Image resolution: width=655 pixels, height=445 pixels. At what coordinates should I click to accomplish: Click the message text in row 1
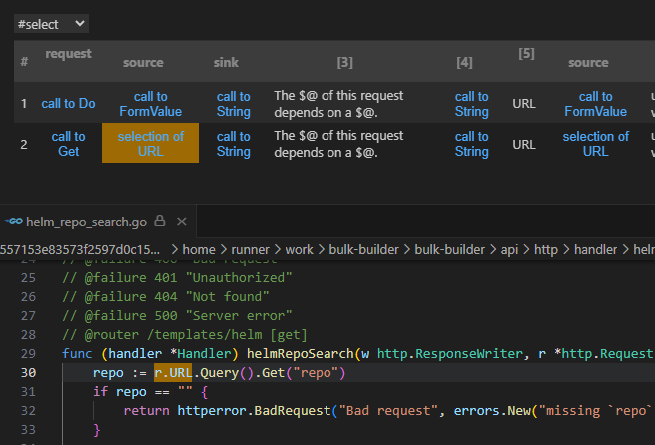[x=338, y=104]
